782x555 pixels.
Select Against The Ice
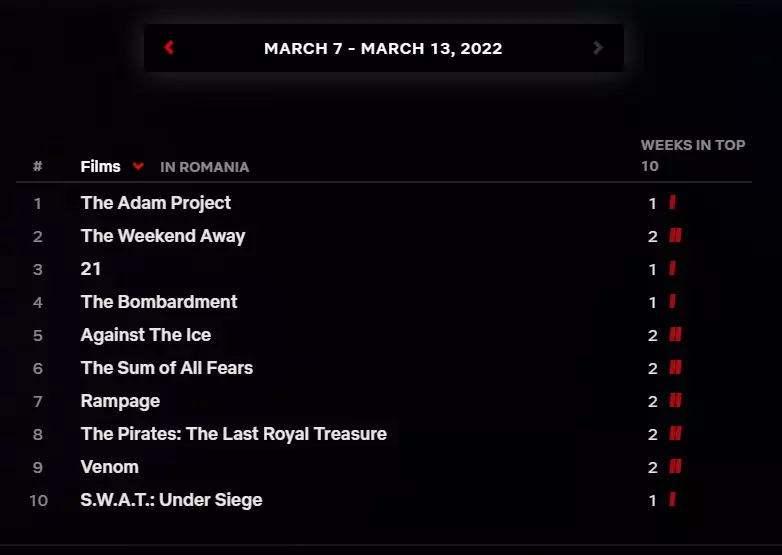tap(146, 335)
